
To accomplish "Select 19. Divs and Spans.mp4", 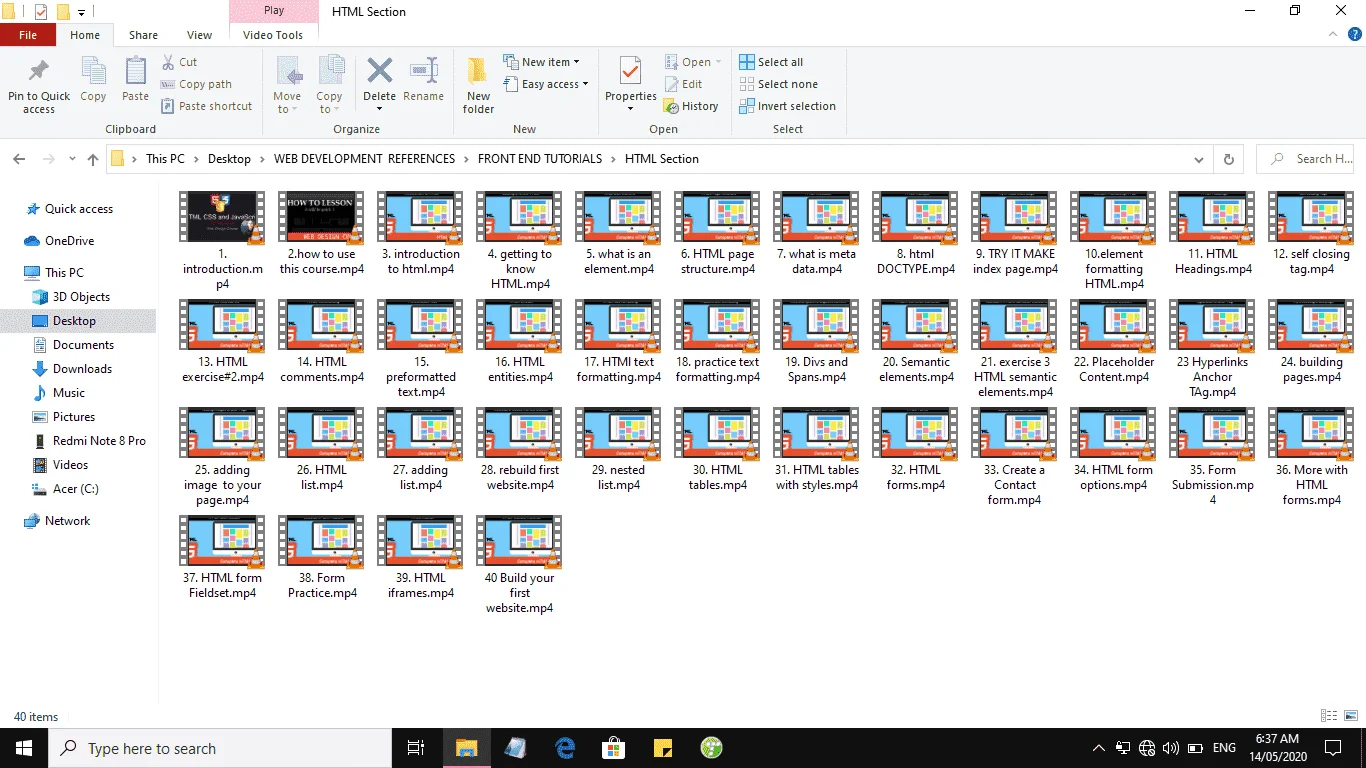I will [x=816, y=341].
